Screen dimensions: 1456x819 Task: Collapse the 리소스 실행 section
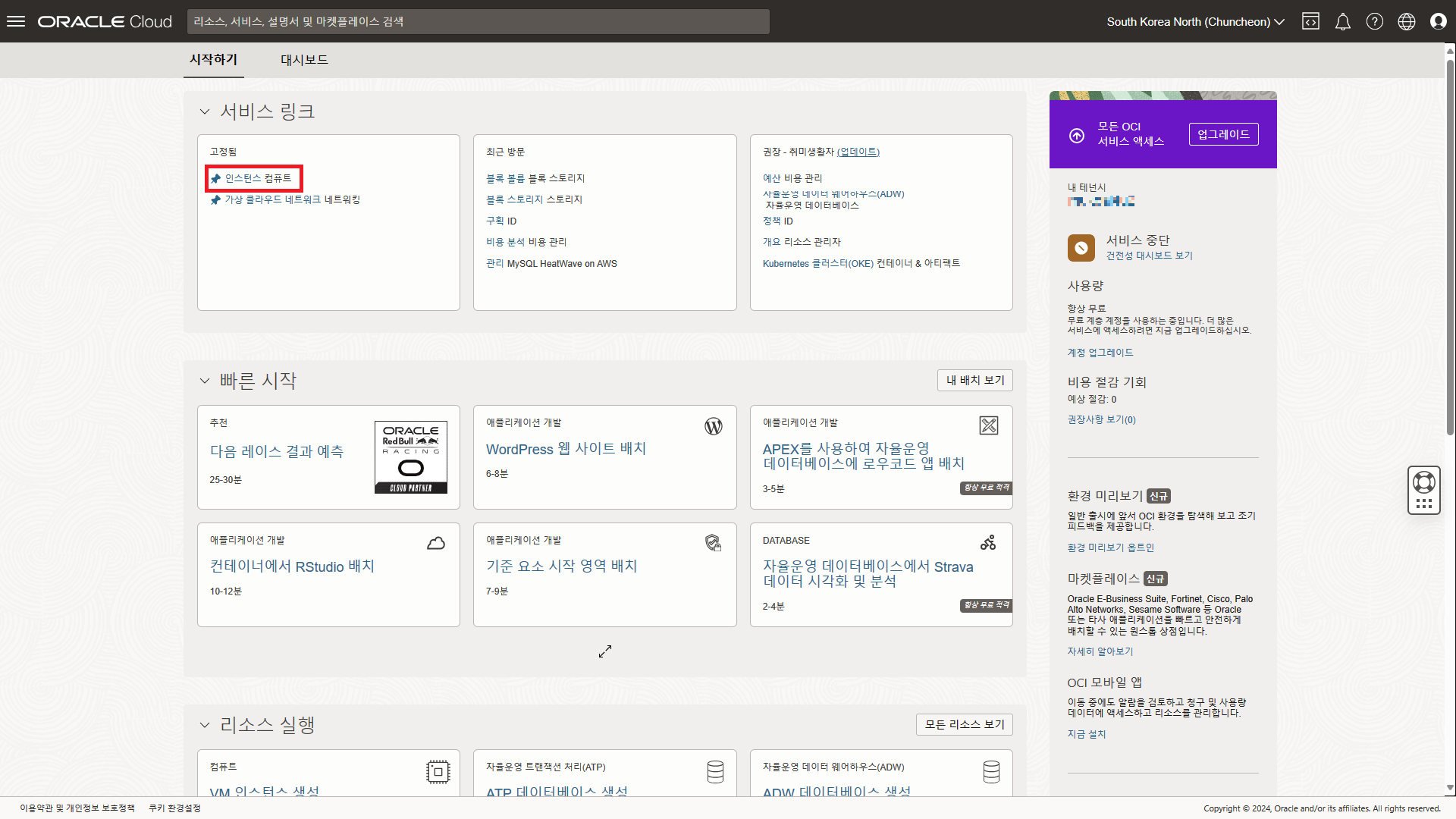[x=205, y=725]
